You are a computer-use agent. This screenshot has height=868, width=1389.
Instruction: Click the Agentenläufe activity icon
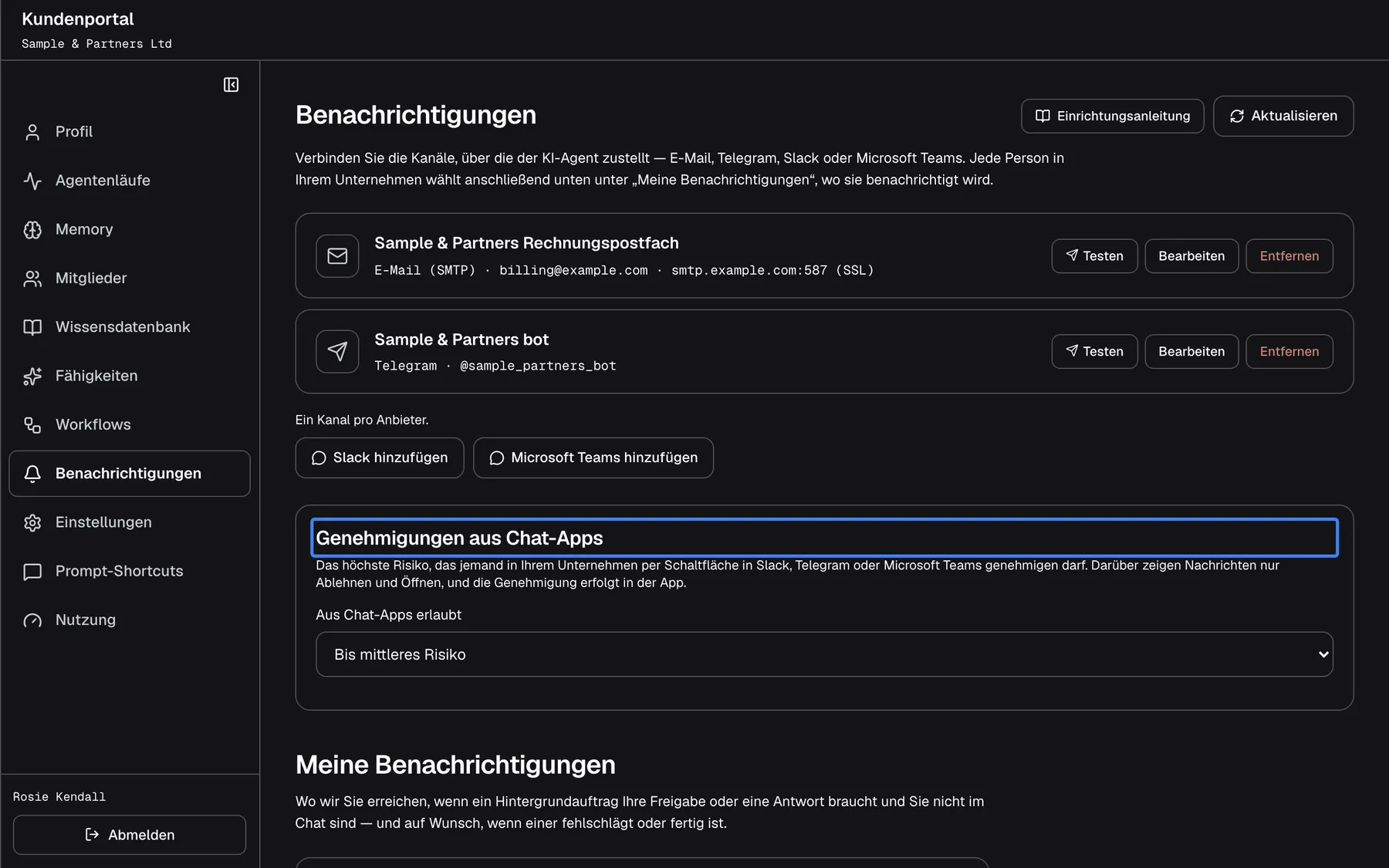click(x=32, y=181)
